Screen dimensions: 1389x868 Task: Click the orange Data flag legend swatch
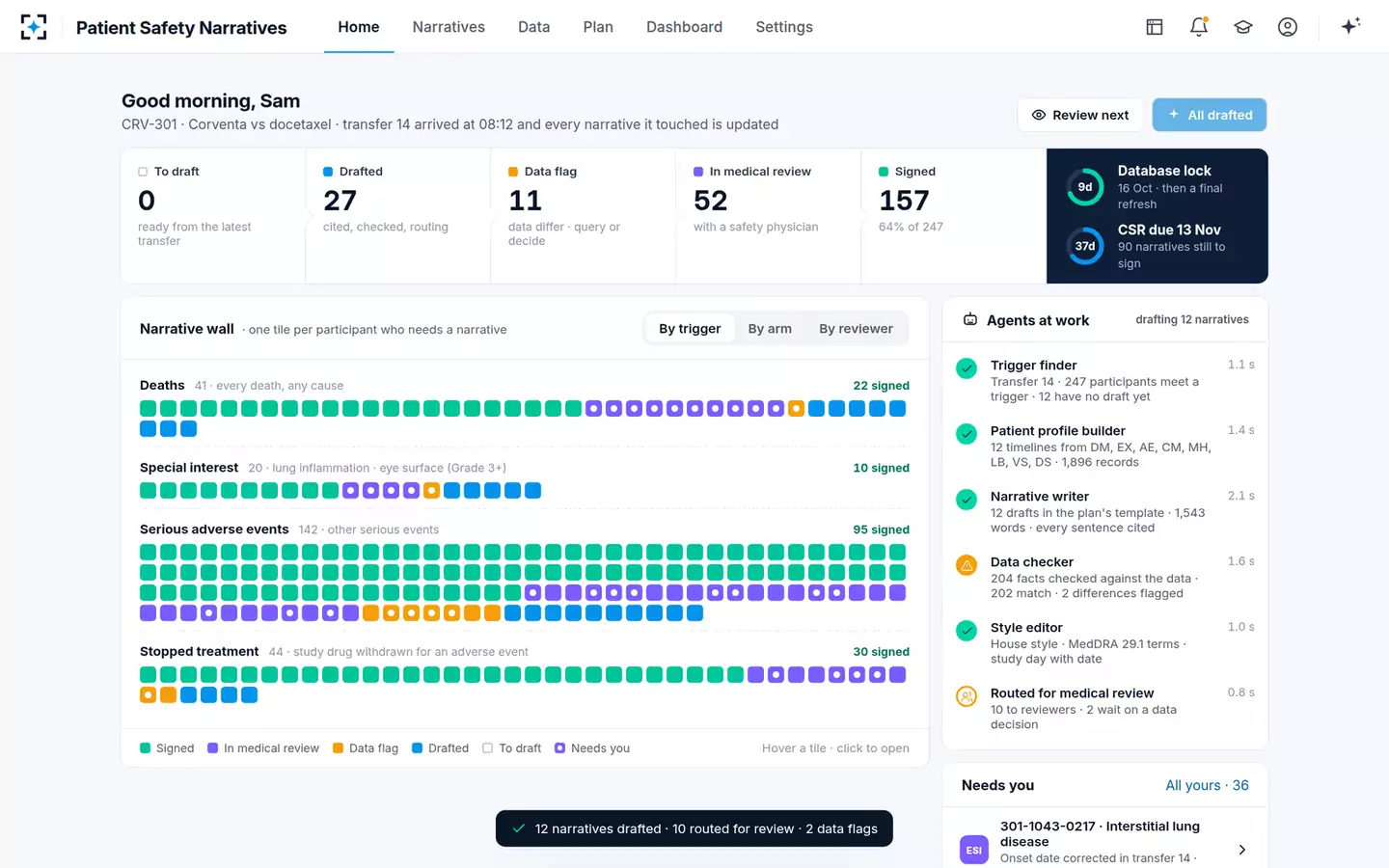coord(338,747)
